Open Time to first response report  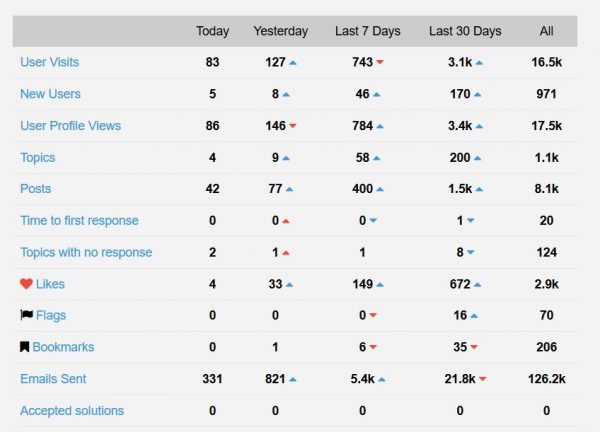point(79,220)
